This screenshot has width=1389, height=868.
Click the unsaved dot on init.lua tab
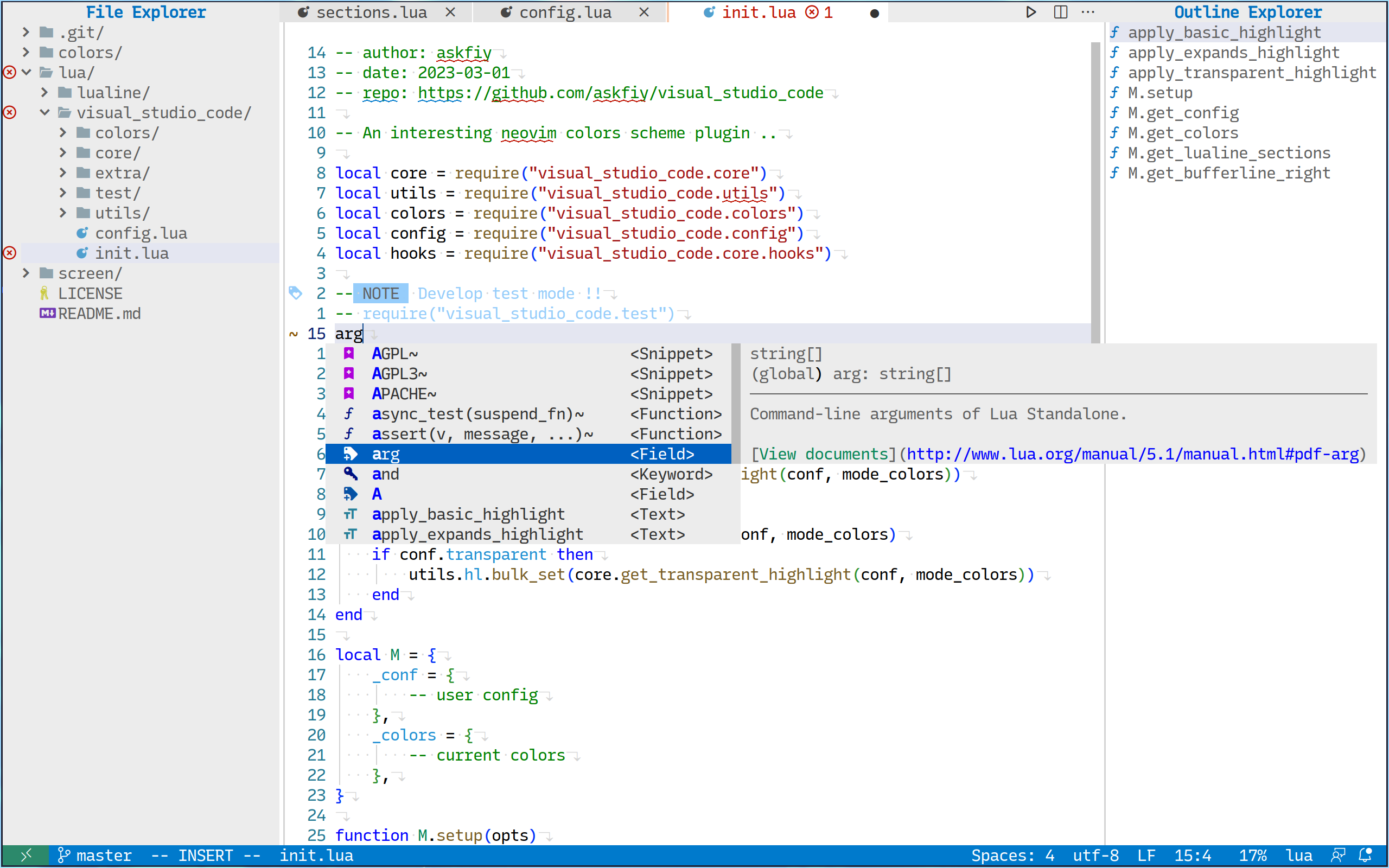pyautogui.click(x=874, y=13)
